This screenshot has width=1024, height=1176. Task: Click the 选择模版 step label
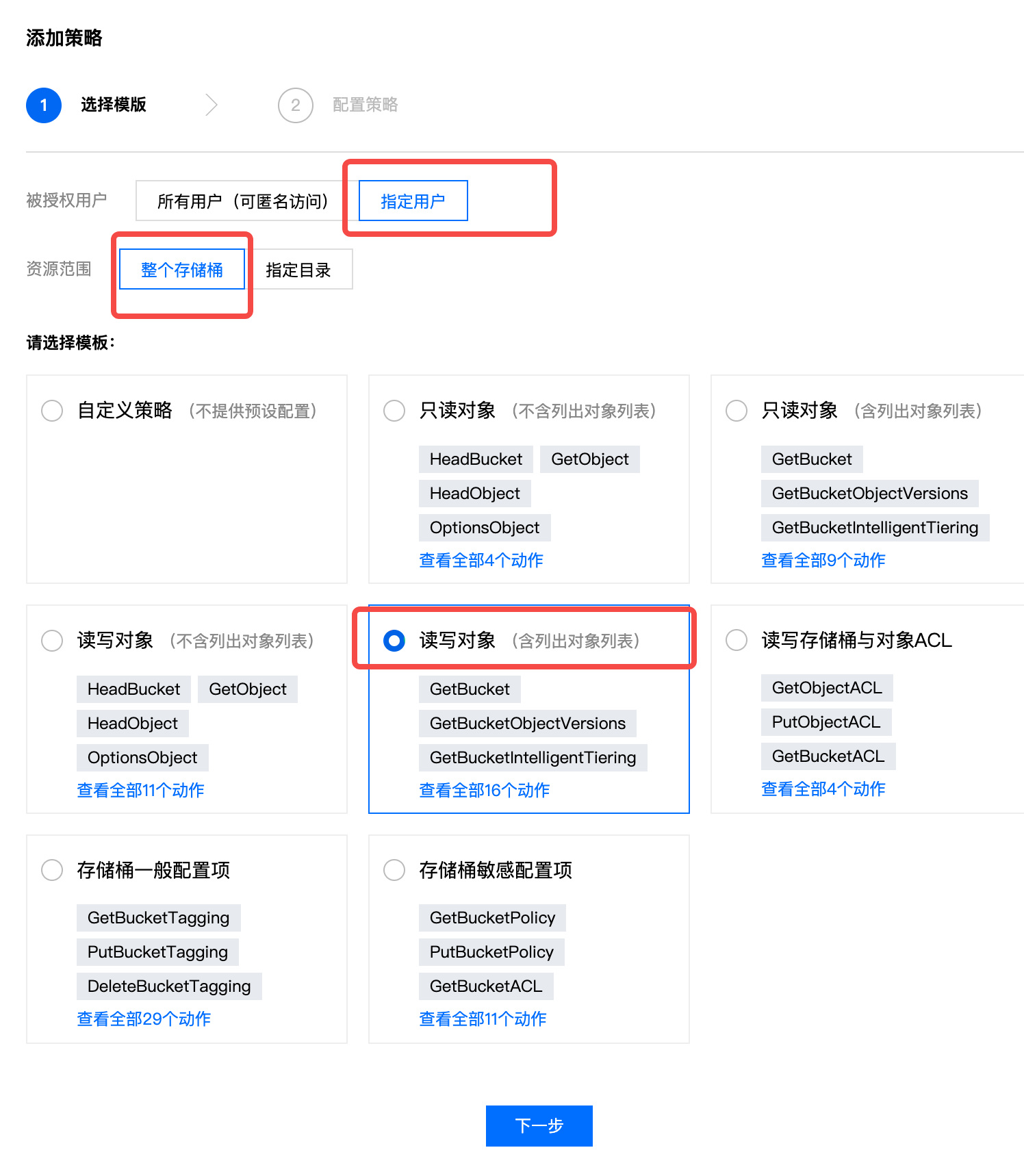pos(114,105)
